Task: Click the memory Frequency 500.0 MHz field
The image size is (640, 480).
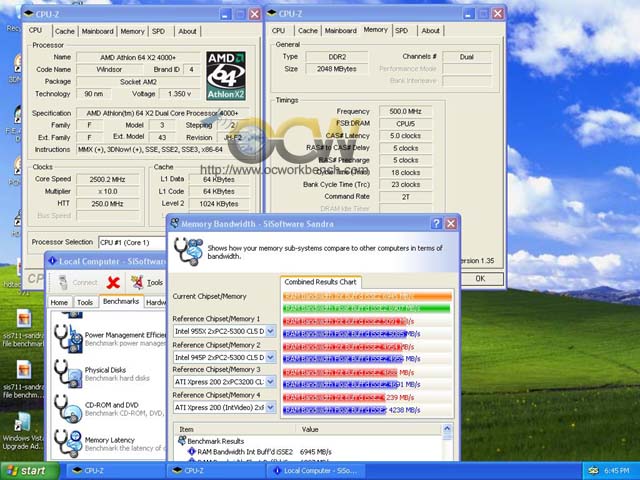Action: 405,111
